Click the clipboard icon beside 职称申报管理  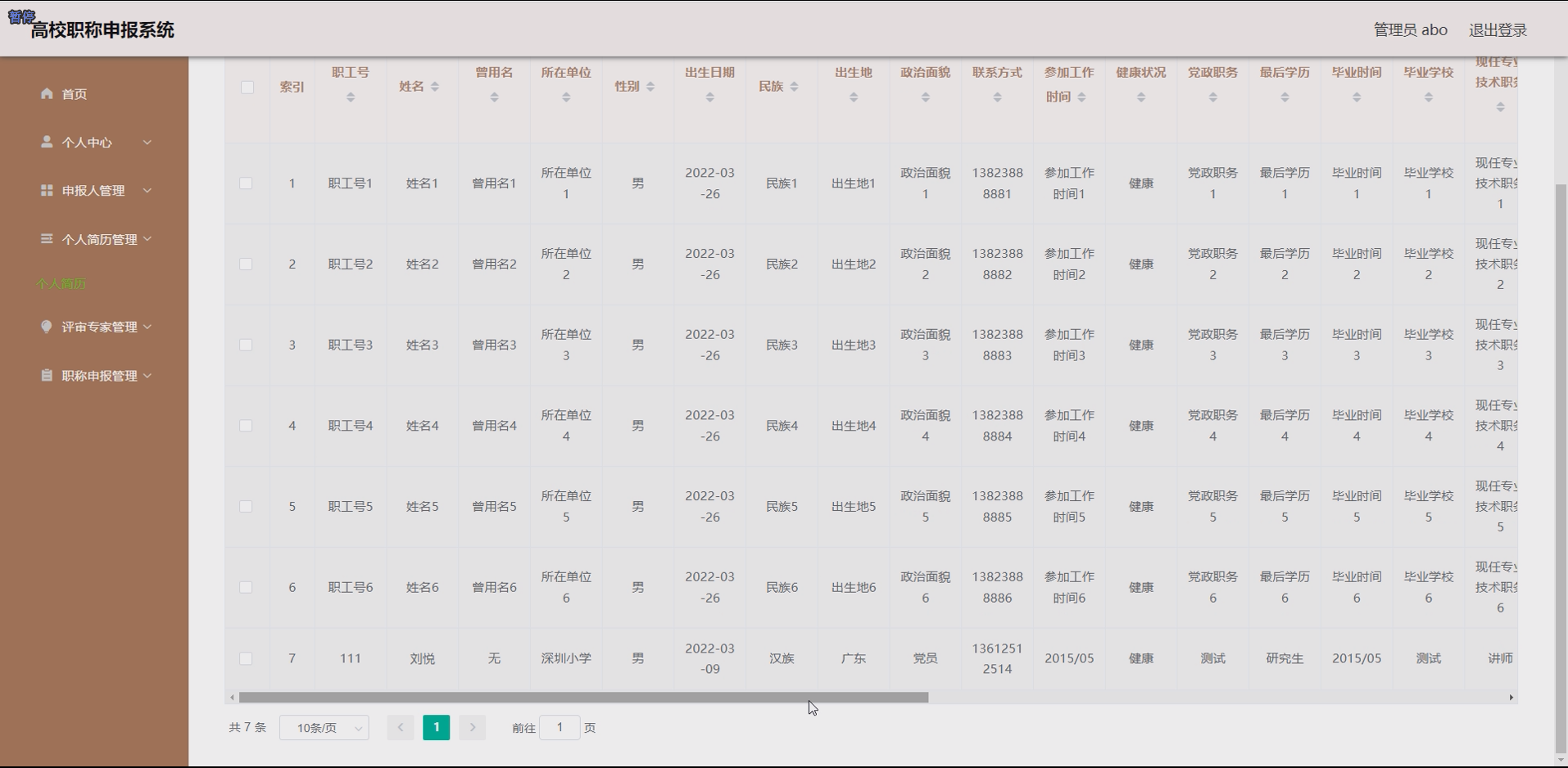tap(47, 375)
